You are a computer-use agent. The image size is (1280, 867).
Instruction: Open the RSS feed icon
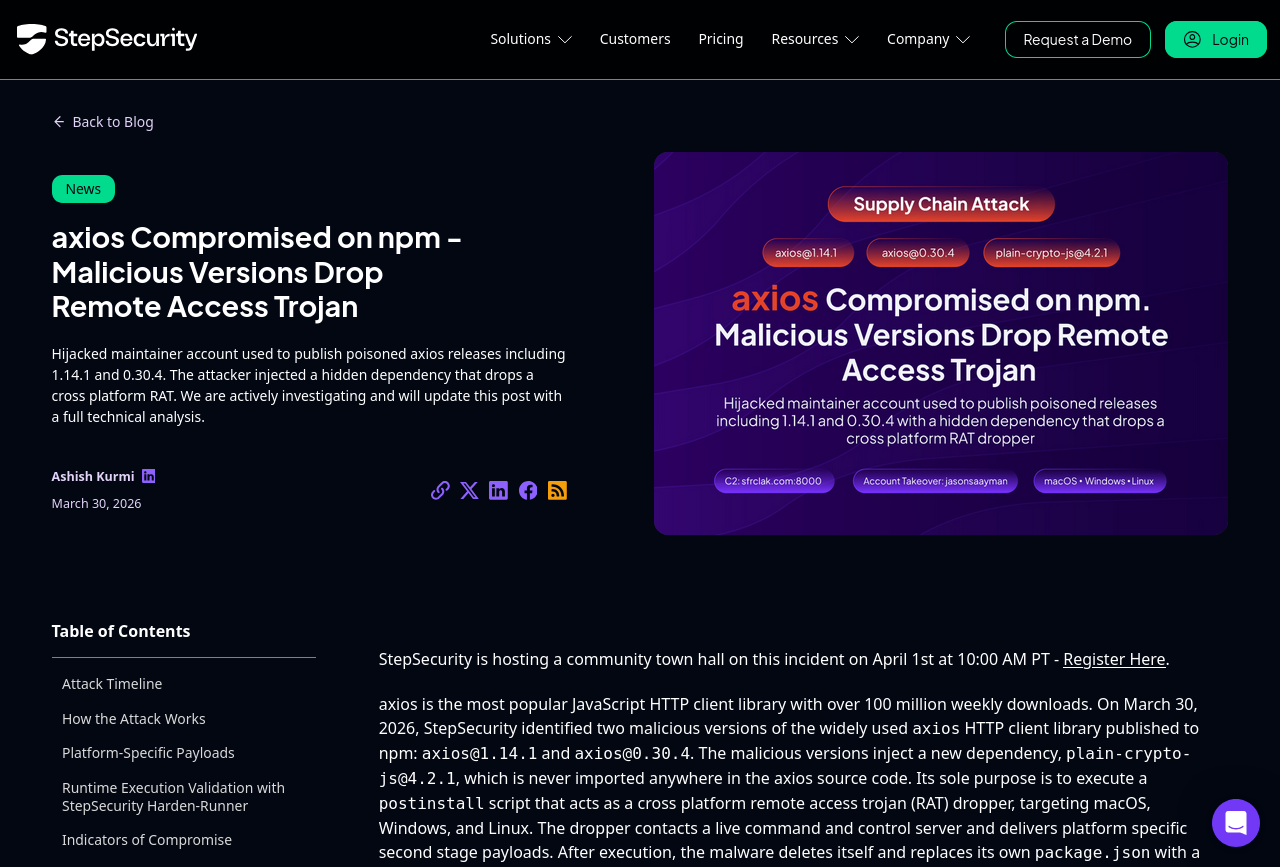tap(557, 490)
